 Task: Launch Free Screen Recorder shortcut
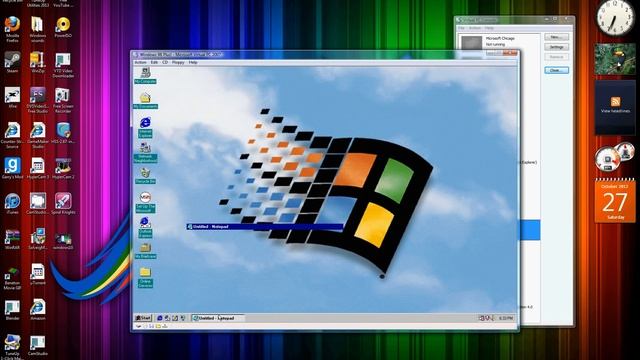pyautogui.click(x=63, y=100)
